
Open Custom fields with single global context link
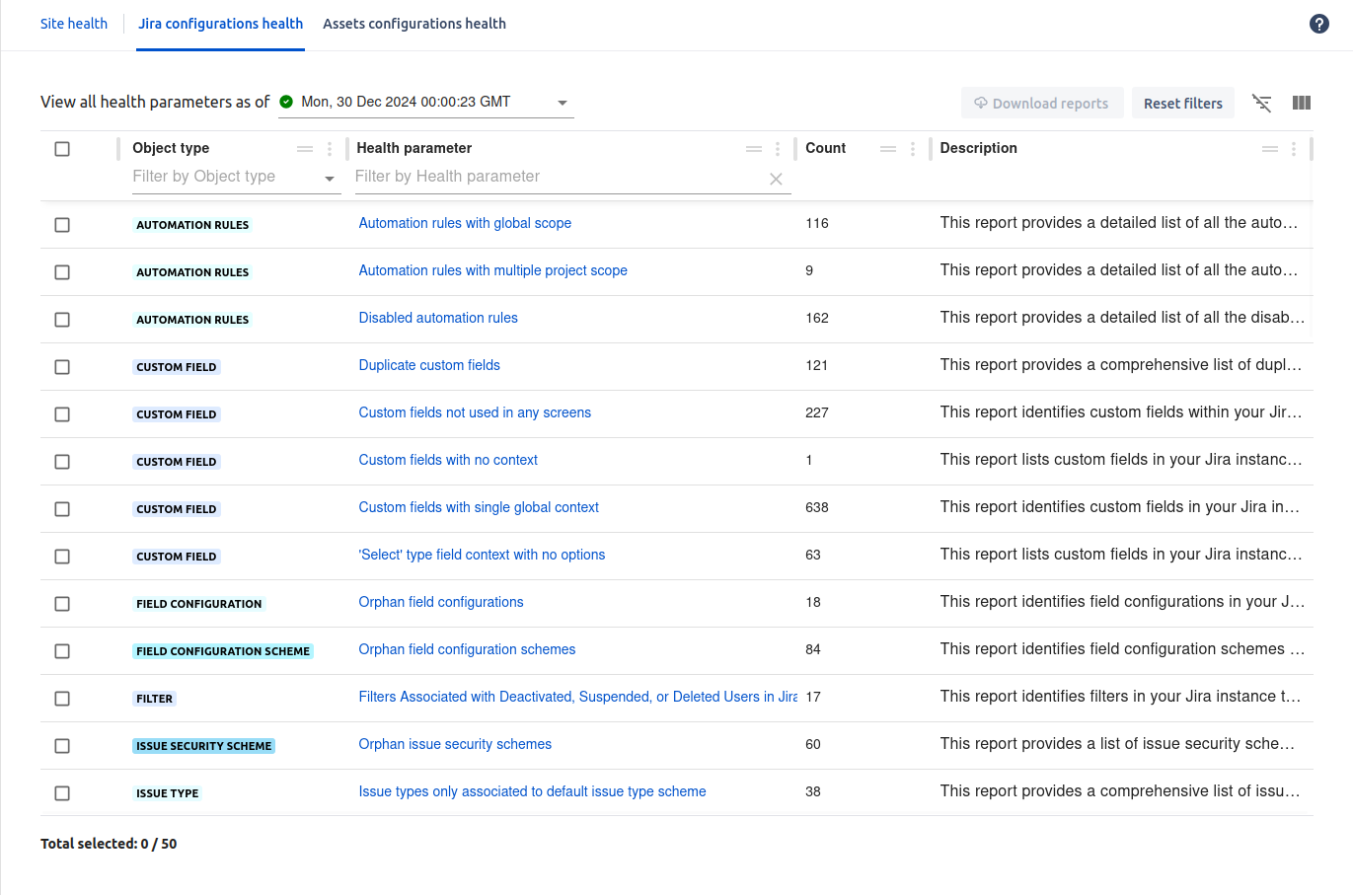[479, 507]
